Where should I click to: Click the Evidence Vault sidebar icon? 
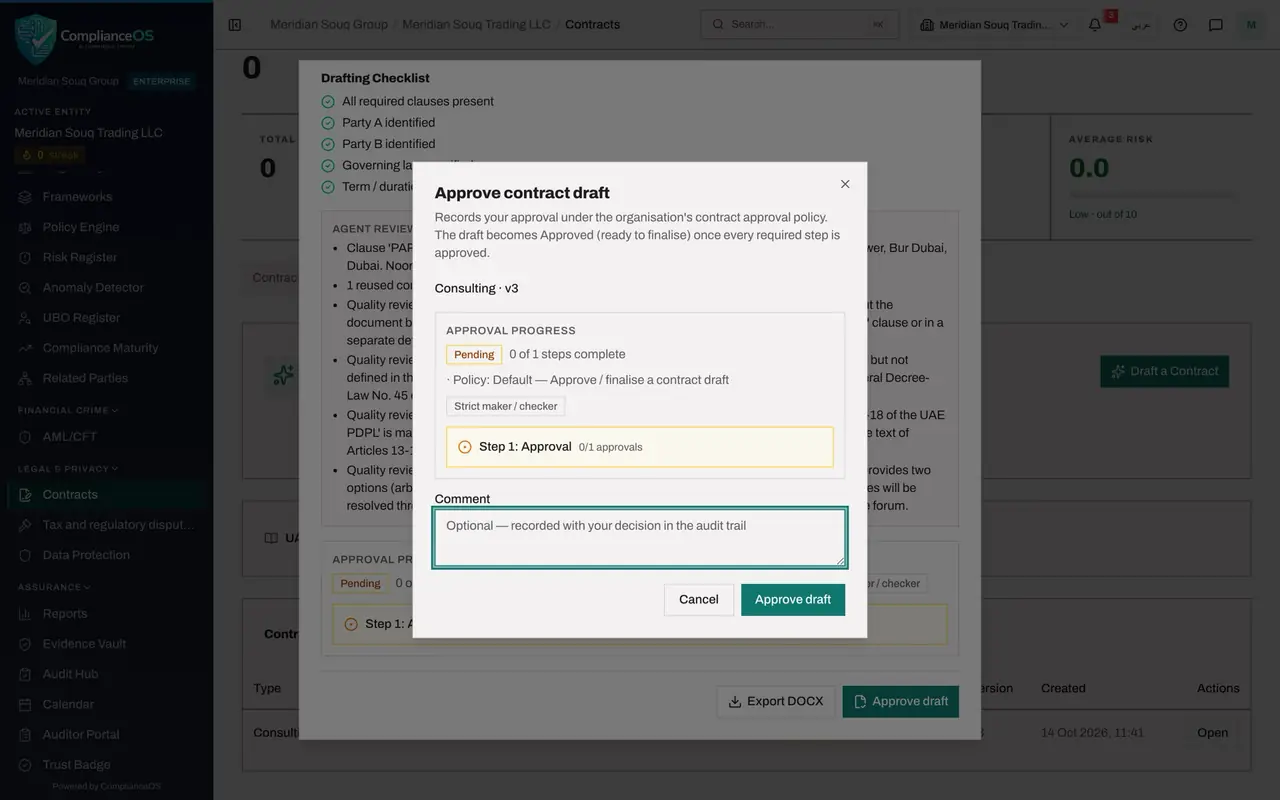click(25, 644)
